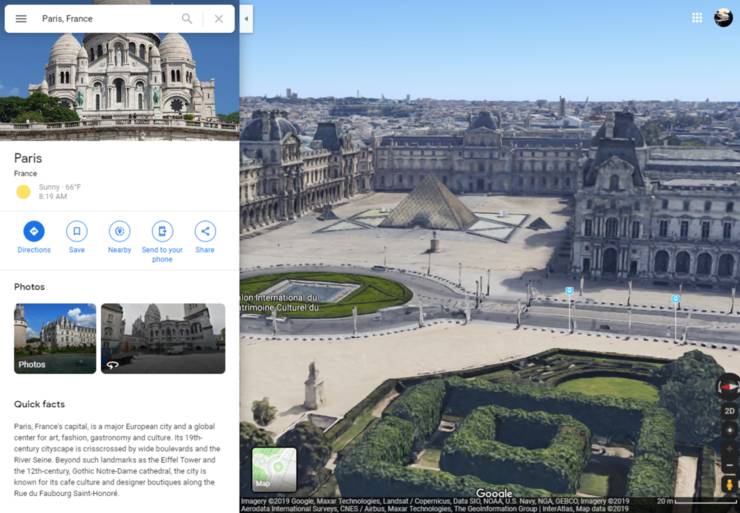740x513 pixels.
Task: Open the Photos thumbnail of Paris
Action: tap(55, 338)
